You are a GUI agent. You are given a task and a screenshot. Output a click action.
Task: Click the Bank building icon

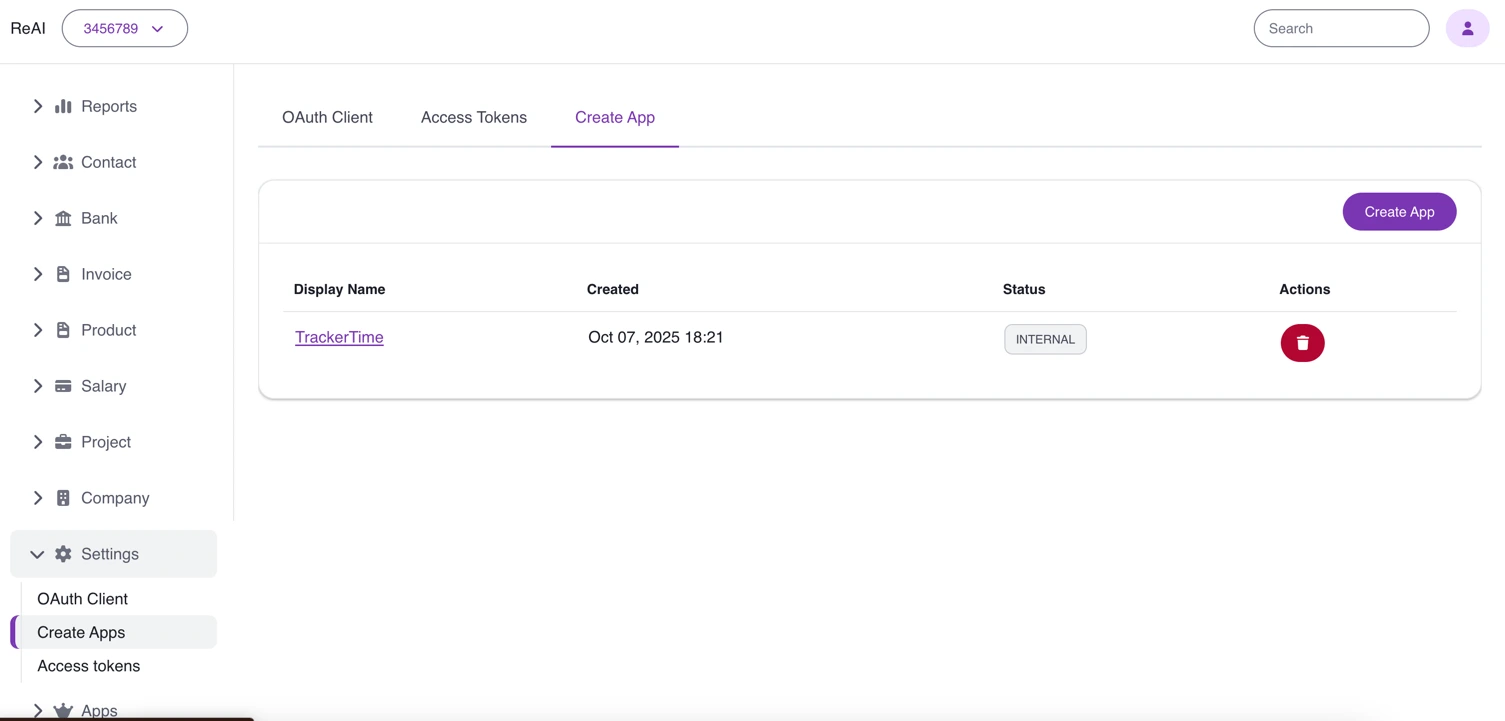tap(63, 218)
